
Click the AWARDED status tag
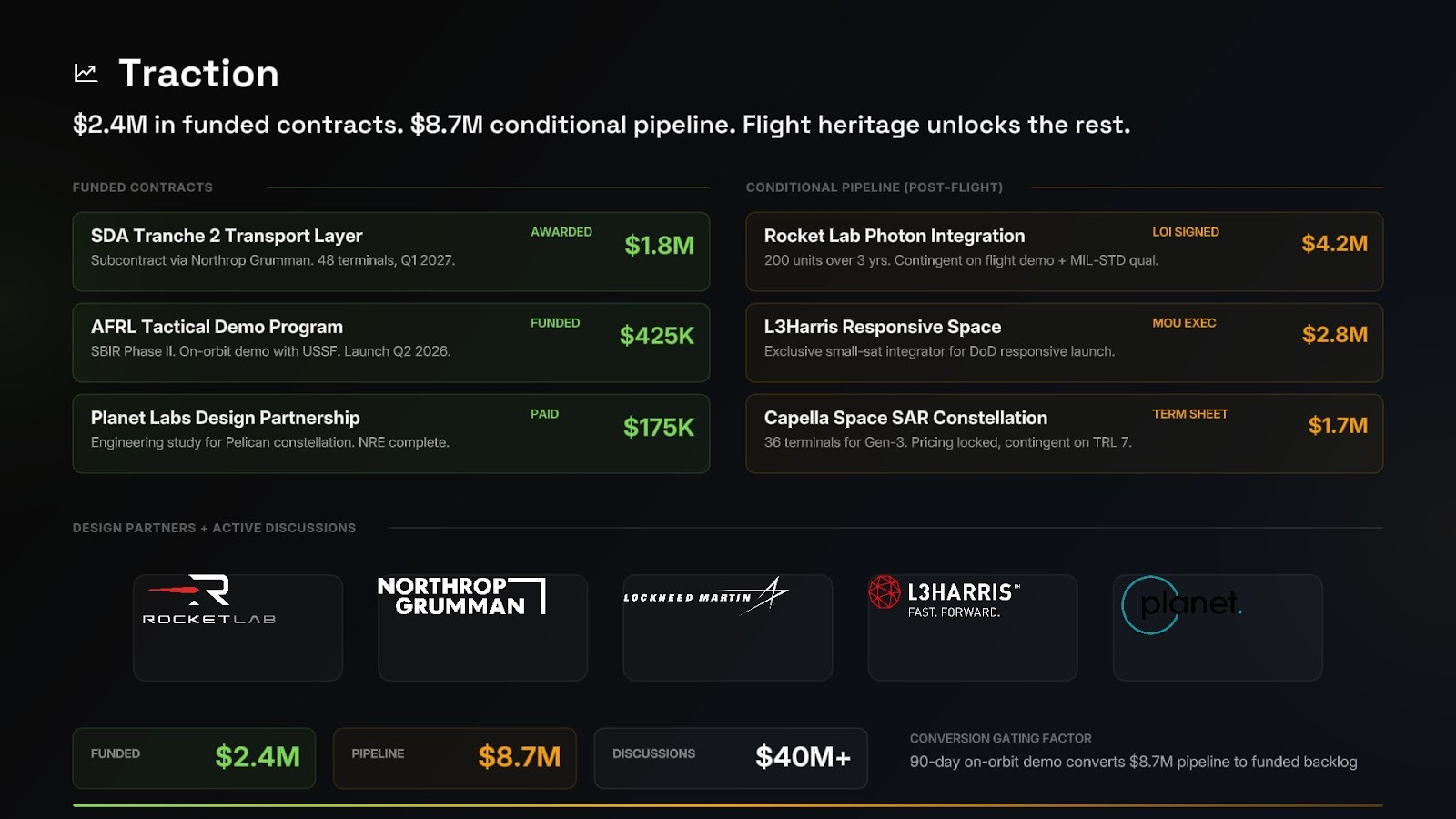click(561, 232)
